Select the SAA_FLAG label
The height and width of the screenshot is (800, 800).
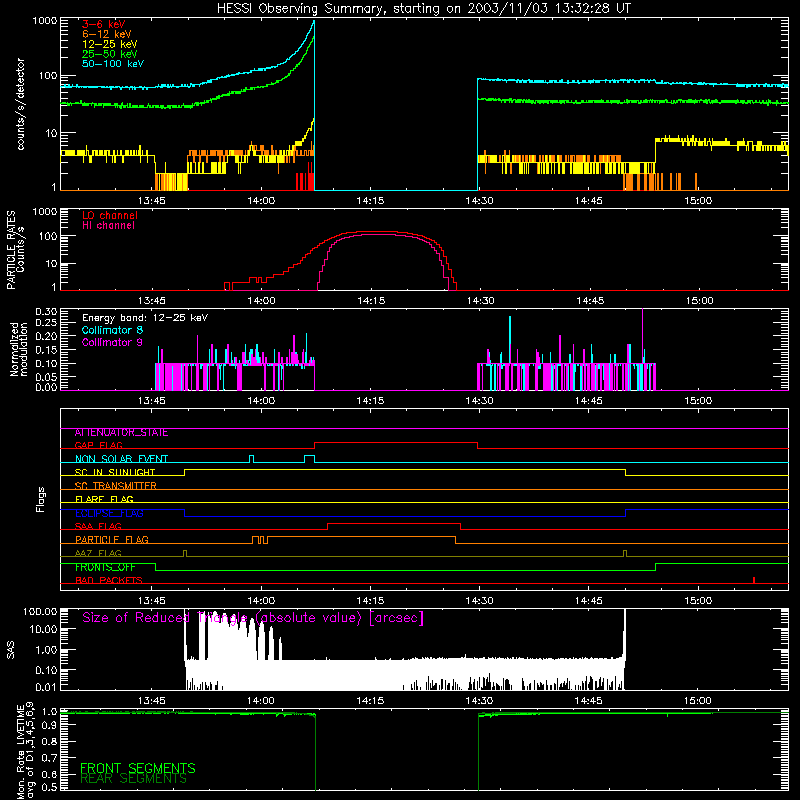(x=98, y=526)
